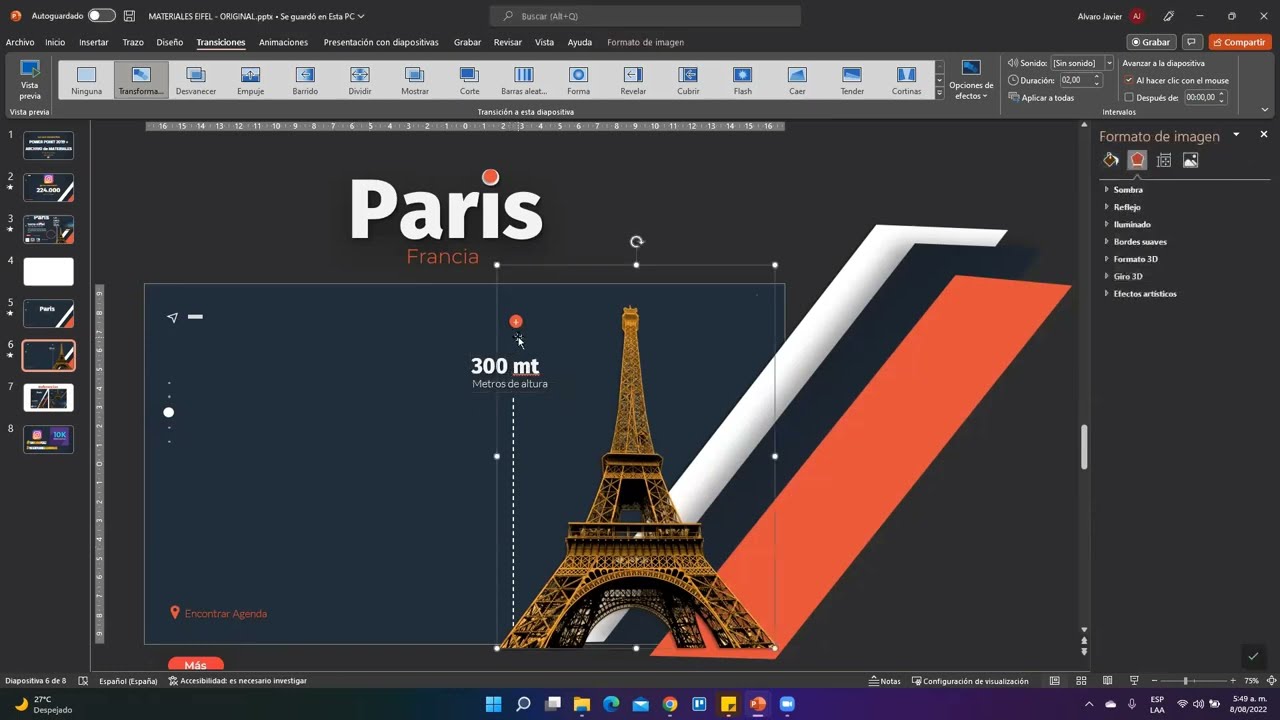Screen dimensions: 1280x720
Task: Click the Grabar button
Action: pos(1151,42)
